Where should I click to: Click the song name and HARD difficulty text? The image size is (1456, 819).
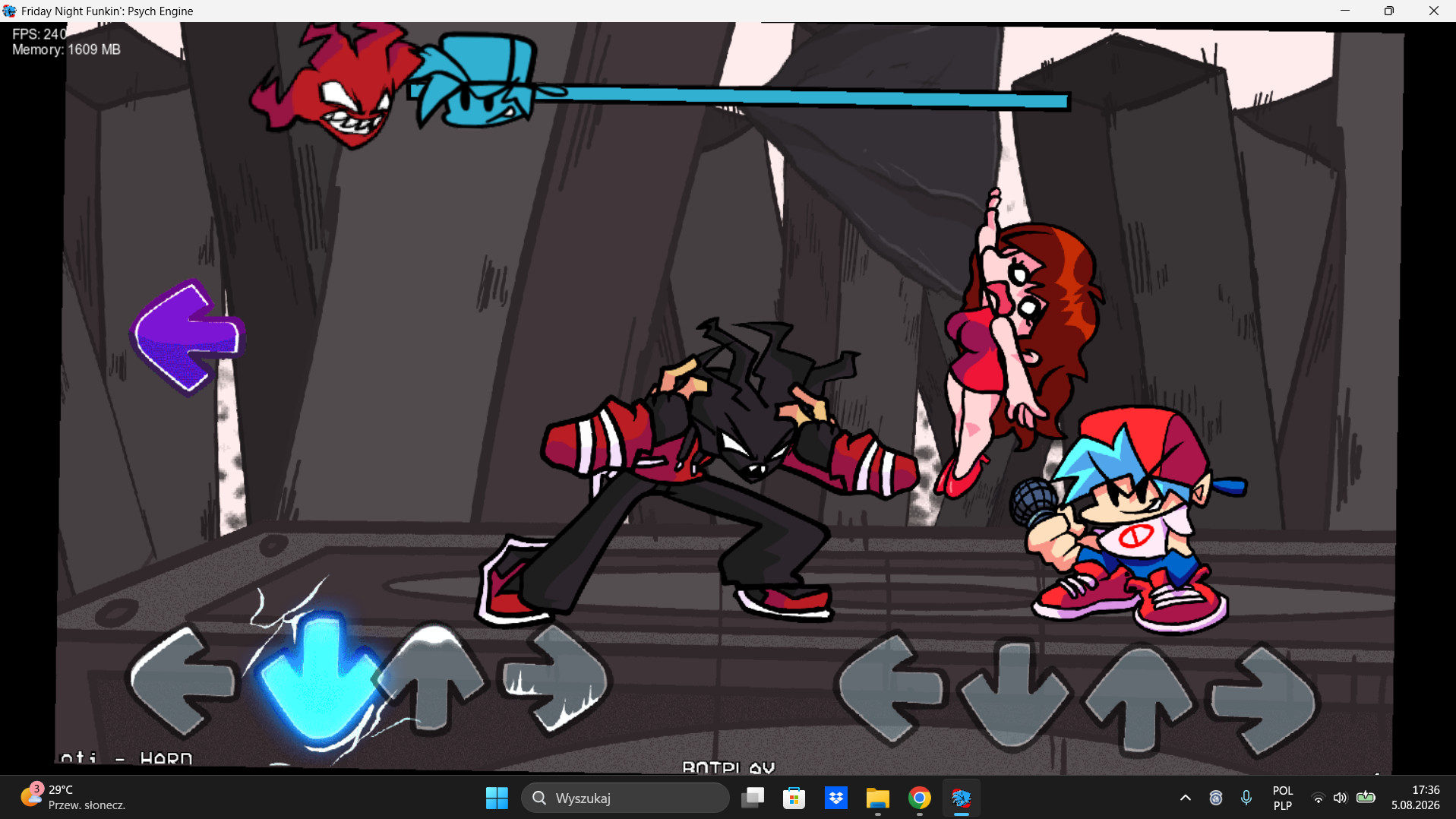point(126,757)
